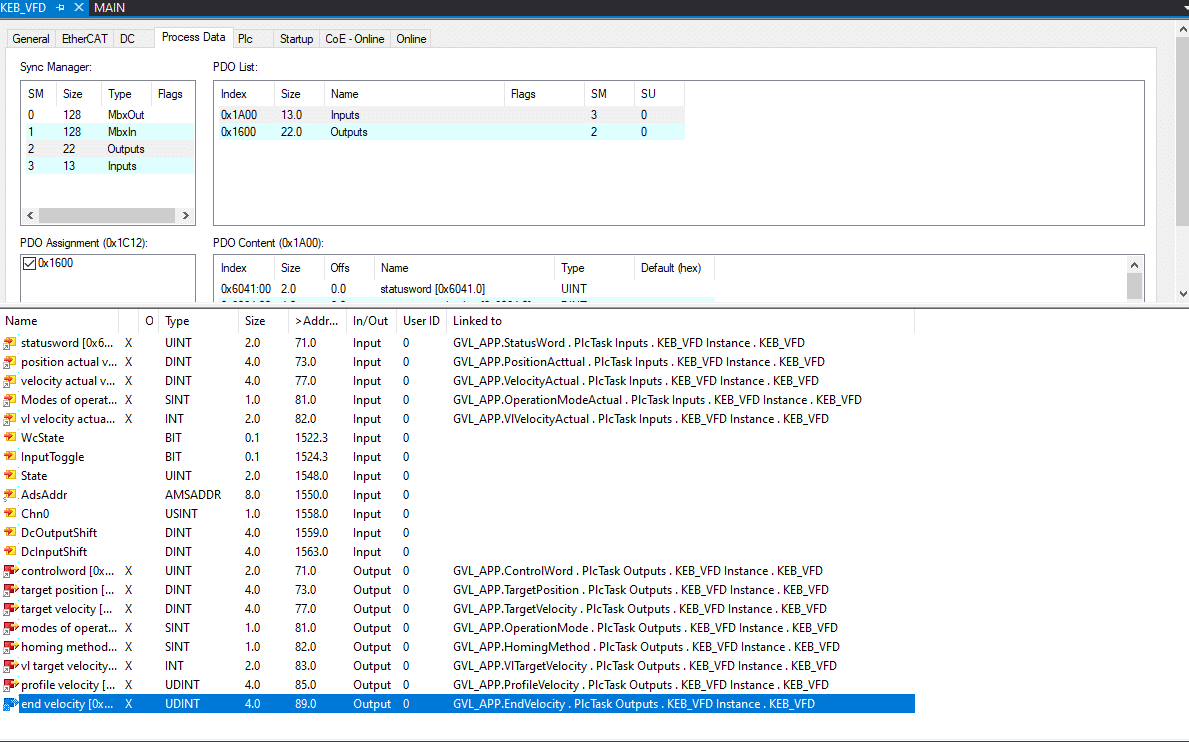Click the main panel's scroll down arrow

[1183, 294]
